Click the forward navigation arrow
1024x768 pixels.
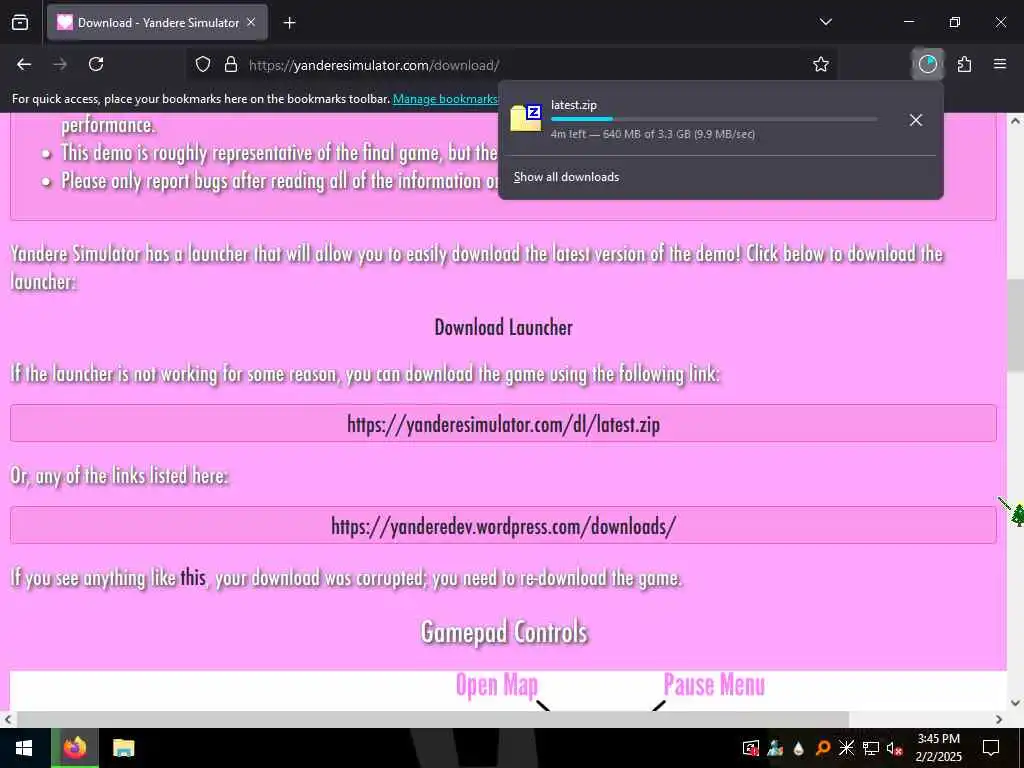(x=60, y=64)
